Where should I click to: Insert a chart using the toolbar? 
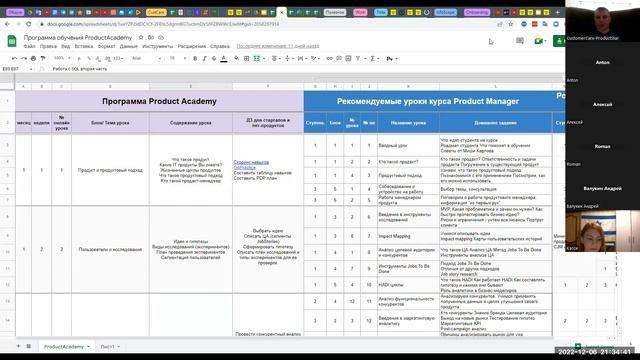click(x=348, y=58)
